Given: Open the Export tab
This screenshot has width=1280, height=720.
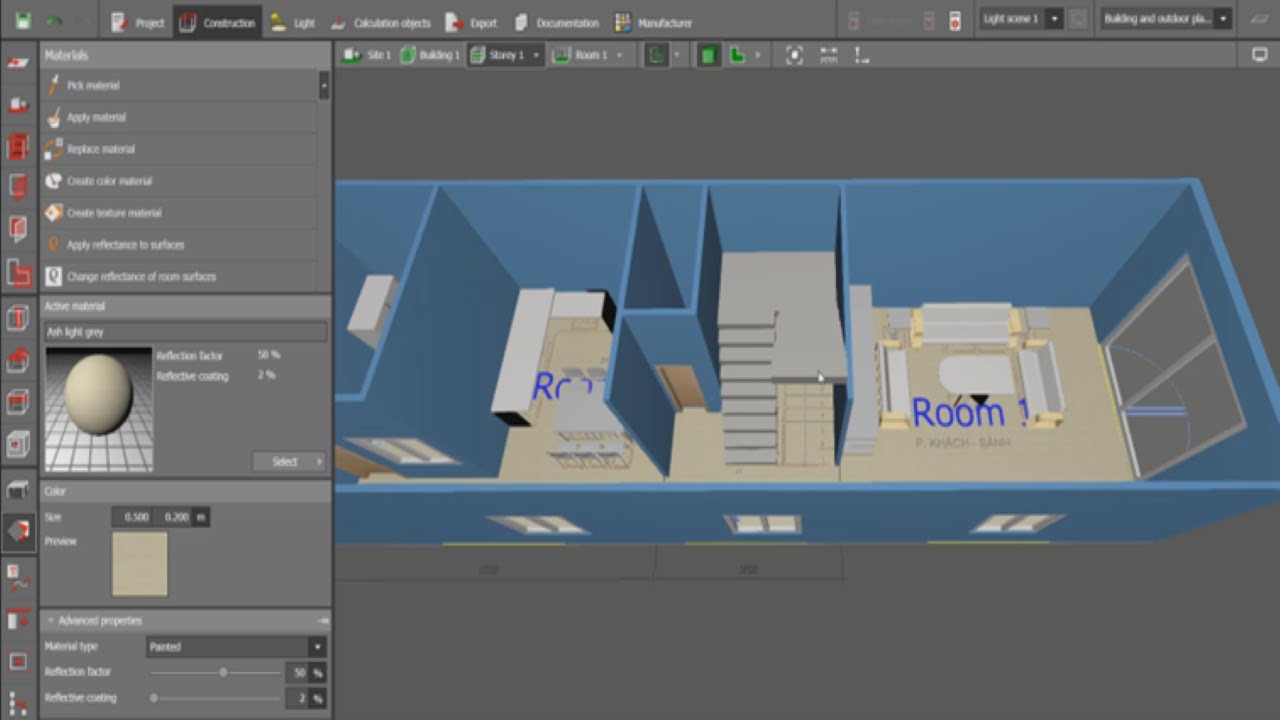Looking at the screenshot, I should coord(471,22).
